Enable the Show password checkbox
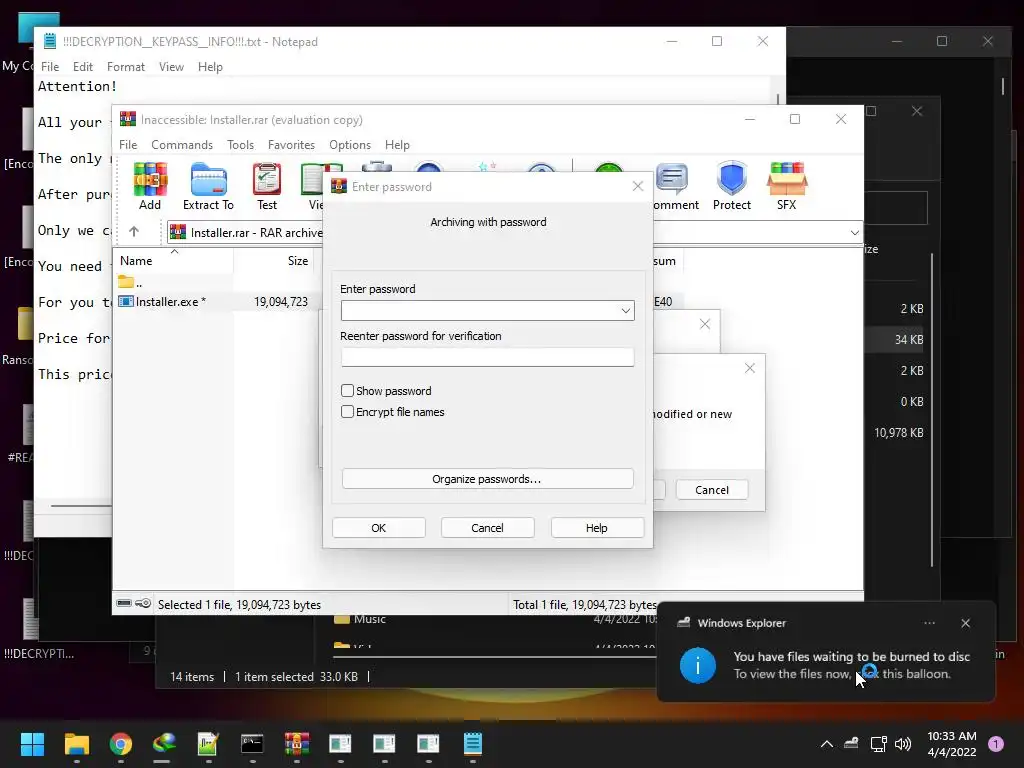The image size is (1024, 768). pyautogui.click(x=347, y=391)
